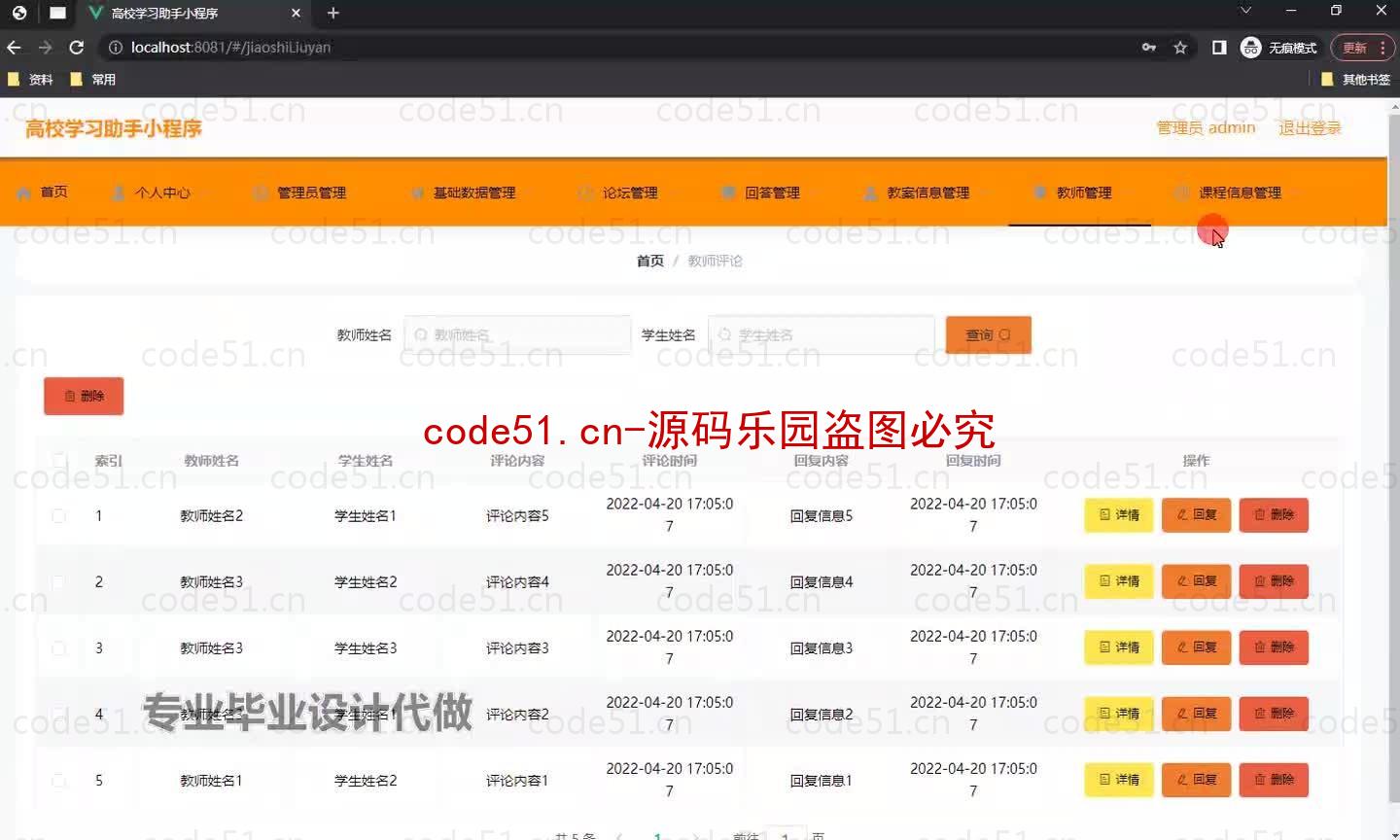
Task: Reload the page with the refresh icon
Action: point(77,47)
